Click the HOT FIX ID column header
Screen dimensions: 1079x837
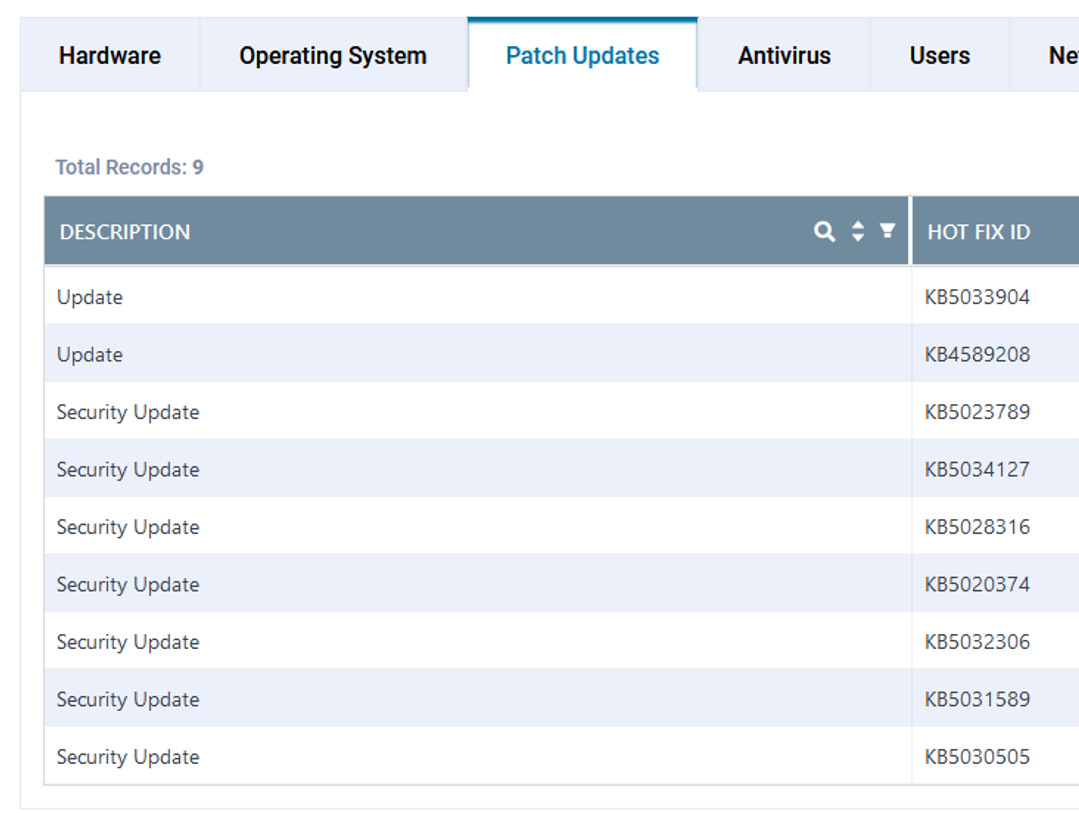[x=979, y=232]
